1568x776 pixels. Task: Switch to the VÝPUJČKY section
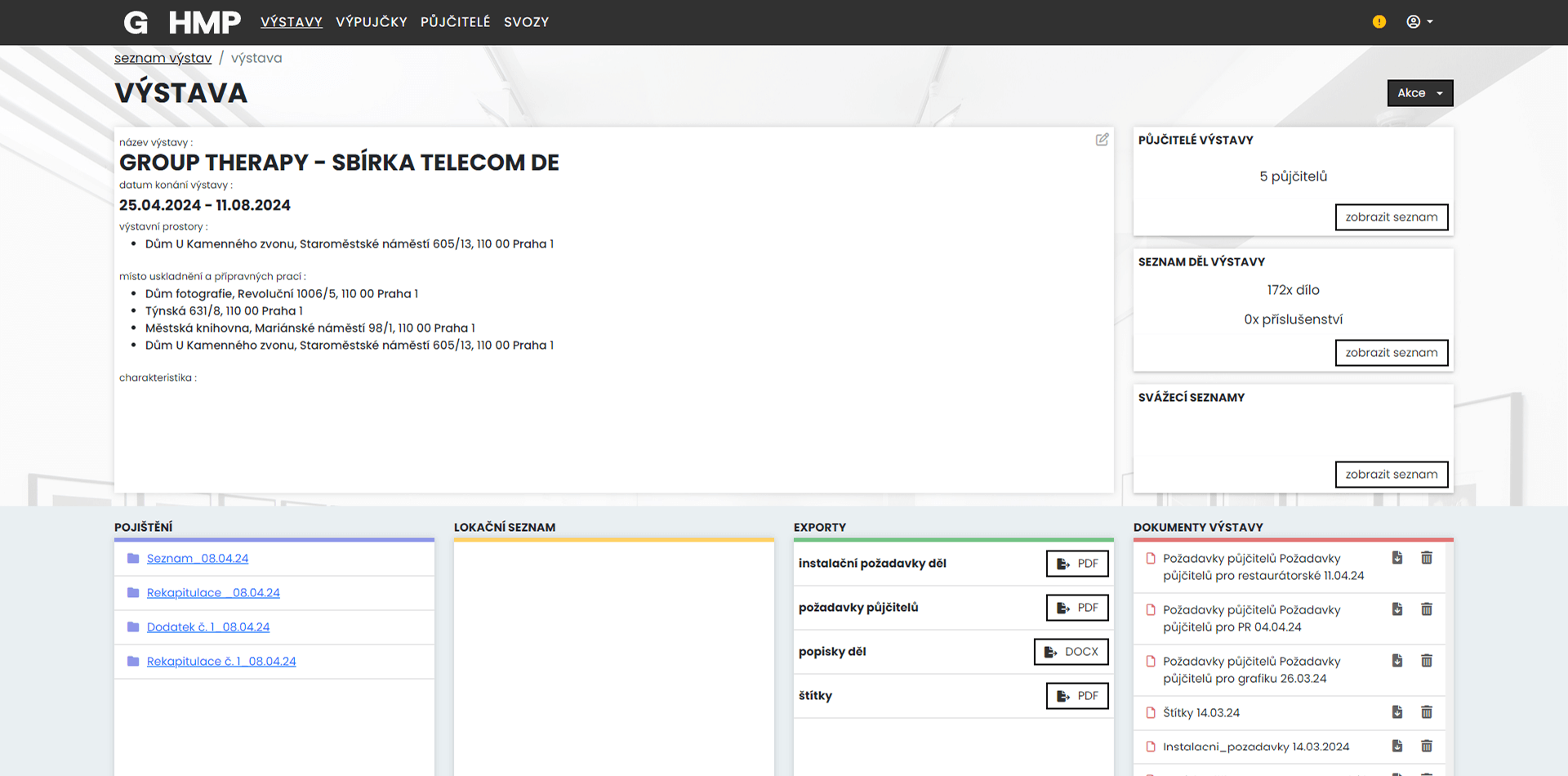(x=372, y=22)
